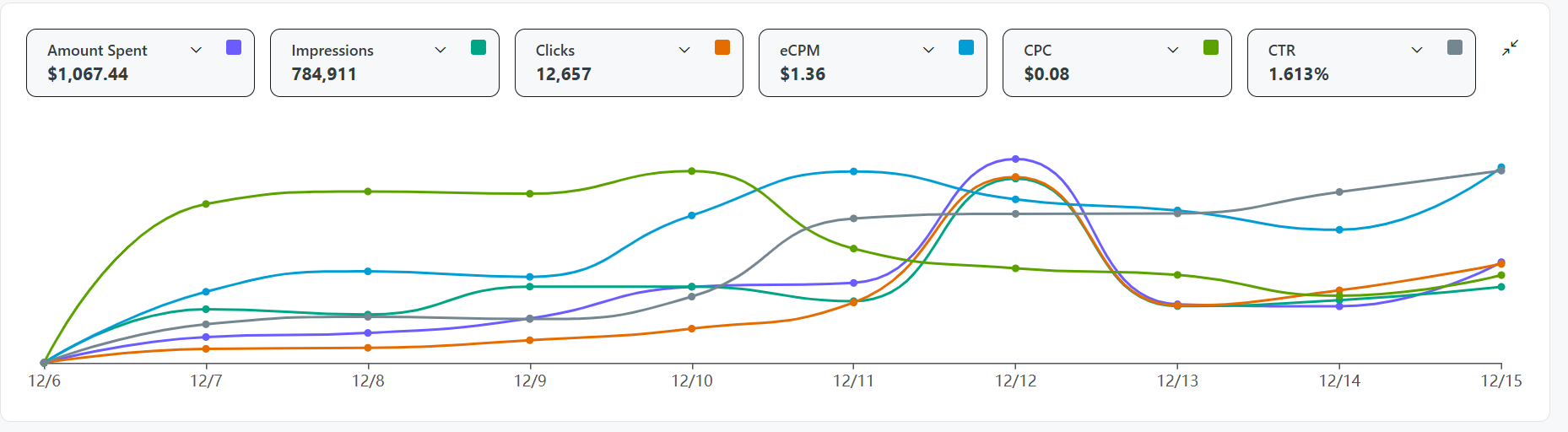Click the 12/9 date label on axis
Image resolution: width=1568 pixels, height=432 pixels.
[530, 381]
